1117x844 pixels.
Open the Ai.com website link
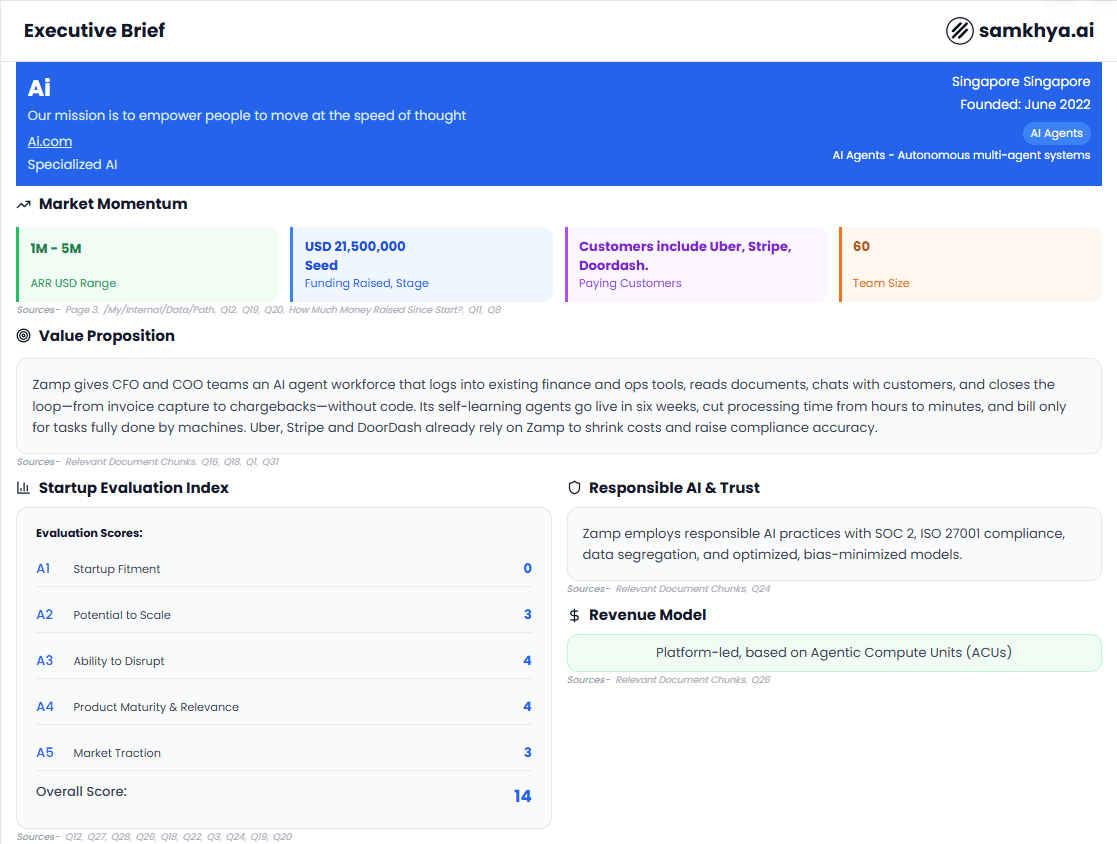click(x=50, y=141)
